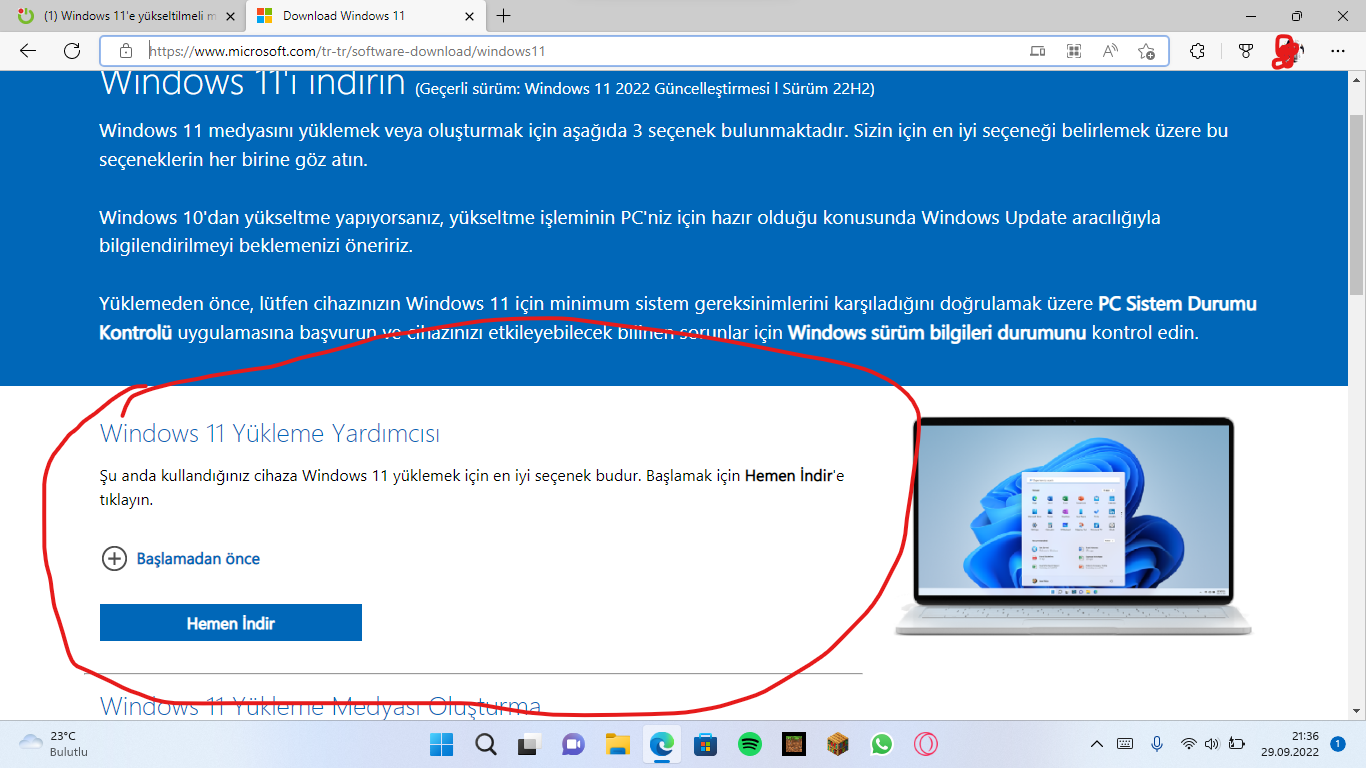Open the Minecraft crafting table taskbar icon
The image size is (1366, 768).
click(x=837, y=744)
